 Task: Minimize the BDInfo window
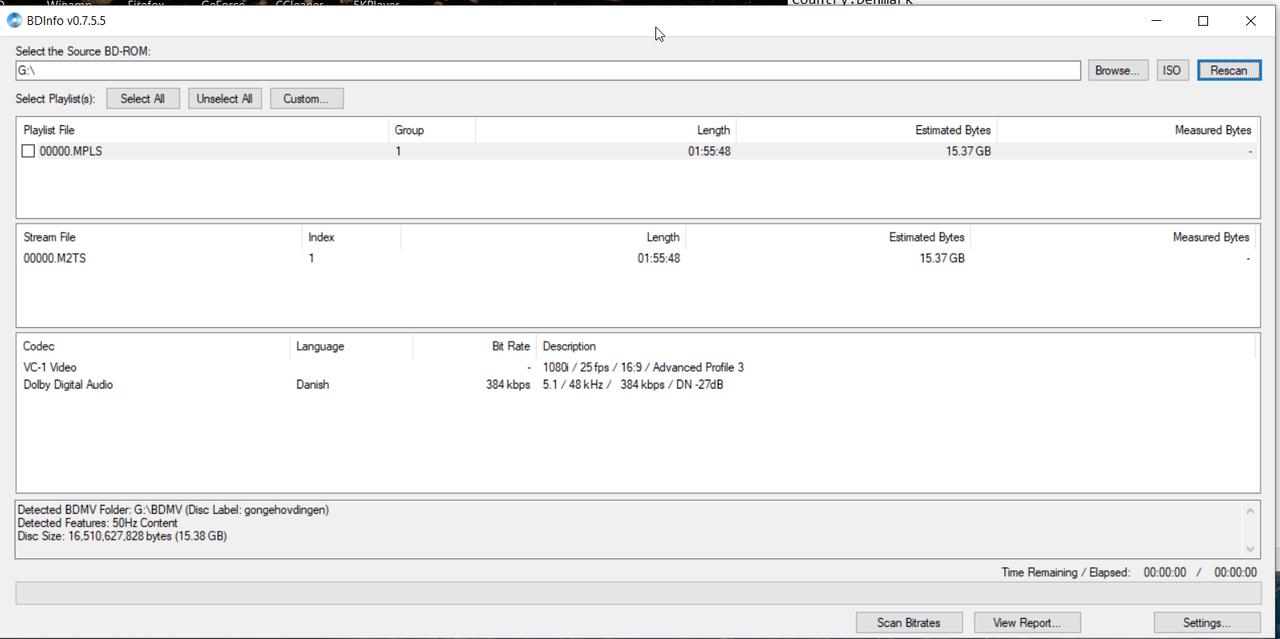[x=1156, y=21]
